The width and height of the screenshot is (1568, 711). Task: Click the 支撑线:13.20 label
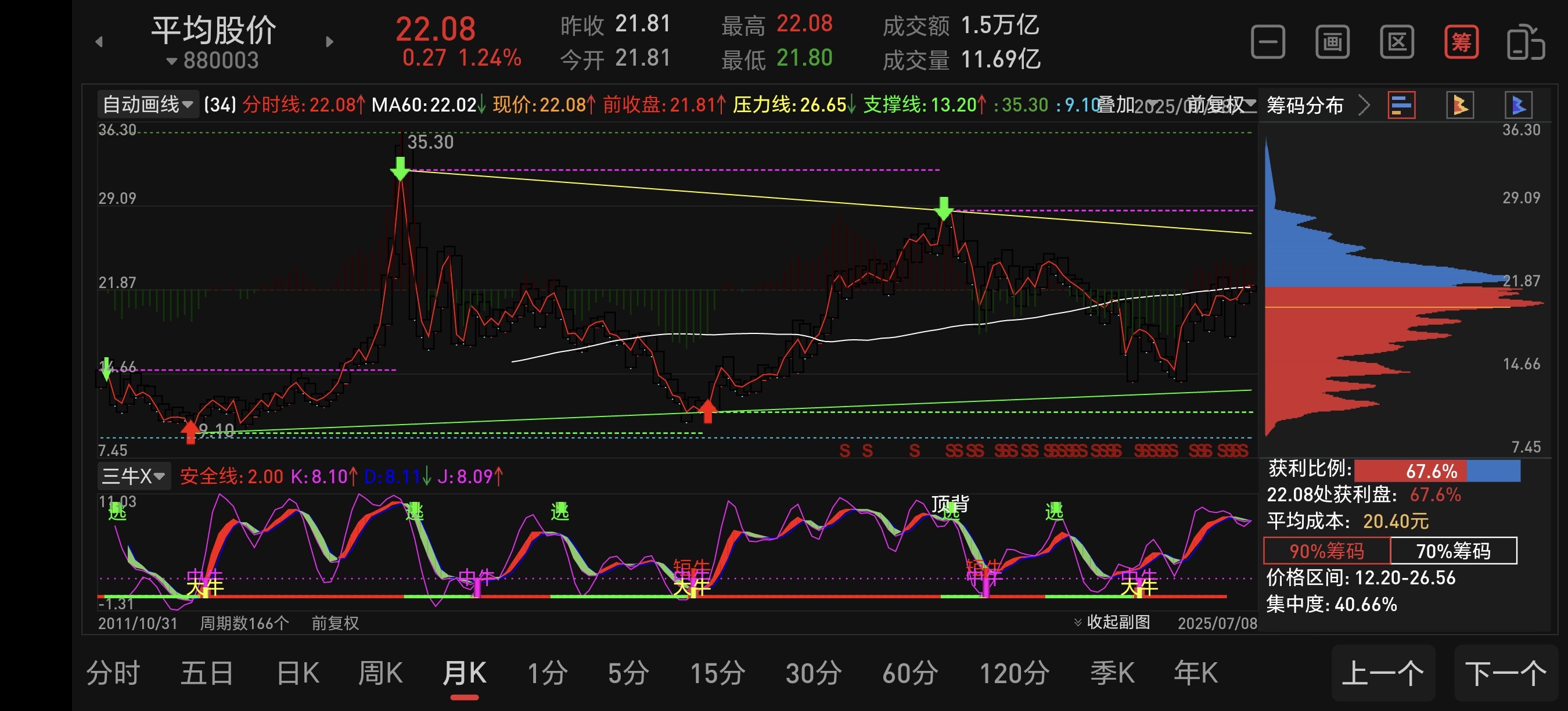[925, 105]
